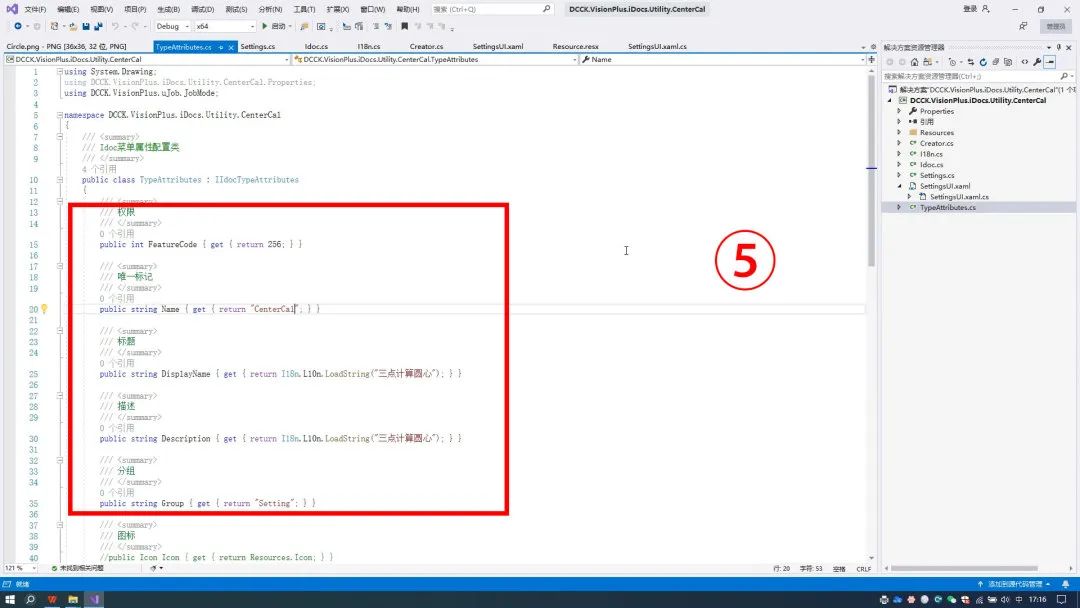1080x608 pixels.
Task: Collapse the SettingsUI.xaml node
Action: point(899,186)
